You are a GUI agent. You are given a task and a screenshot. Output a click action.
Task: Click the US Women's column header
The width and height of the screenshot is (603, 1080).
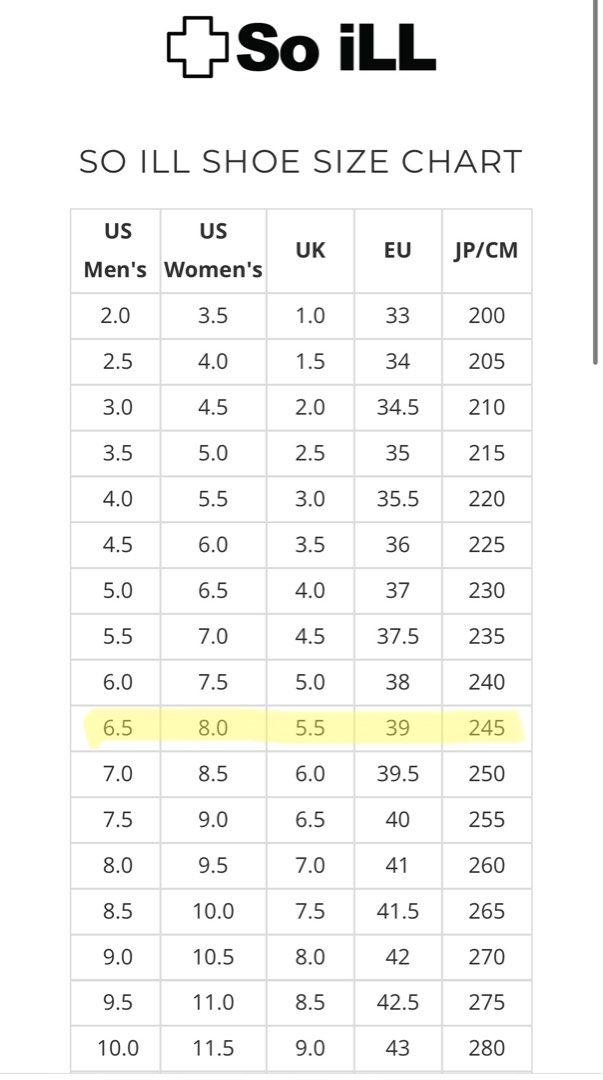click(213, 250)
